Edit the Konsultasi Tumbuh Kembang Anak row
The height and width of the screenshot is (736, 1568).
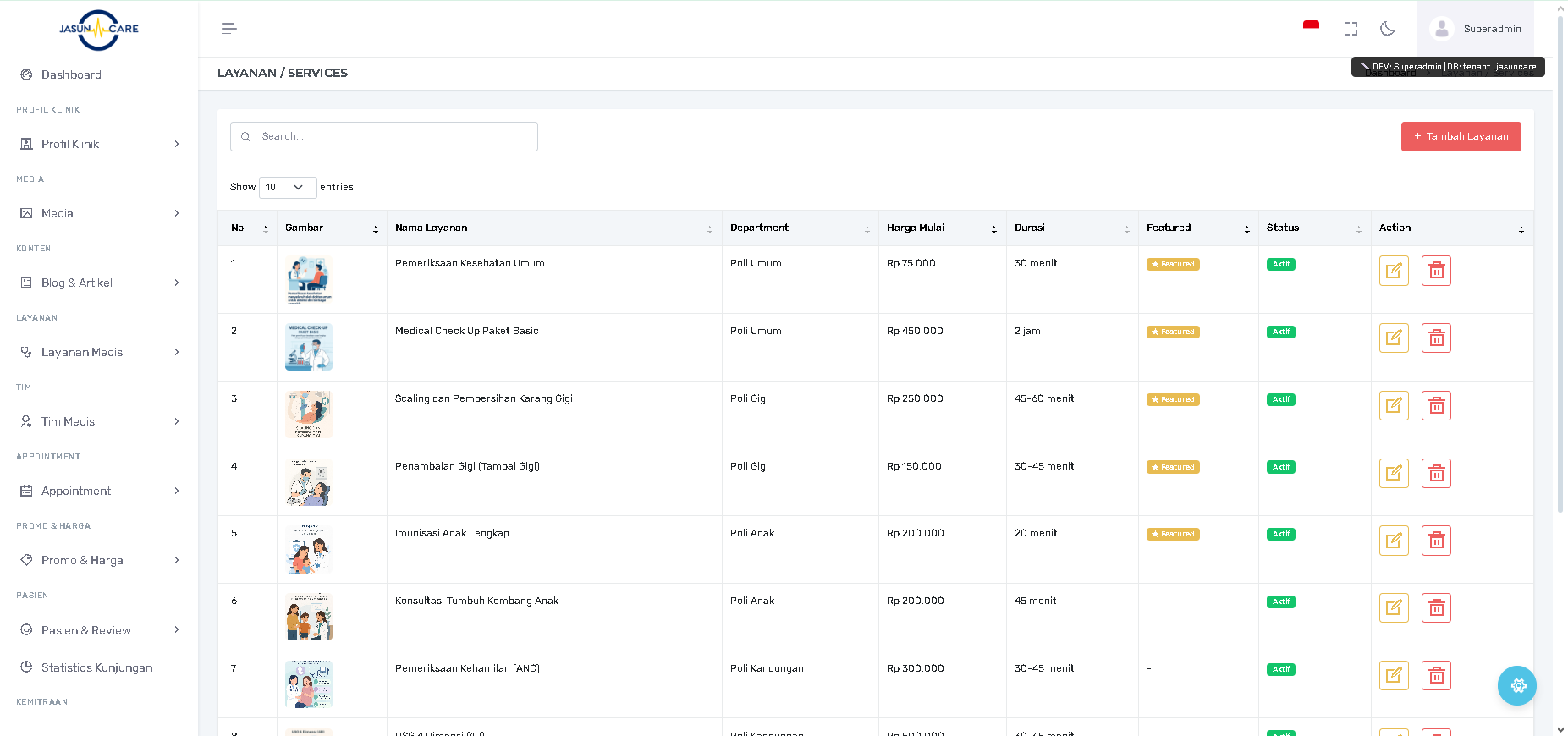[x=1393, y=608]
